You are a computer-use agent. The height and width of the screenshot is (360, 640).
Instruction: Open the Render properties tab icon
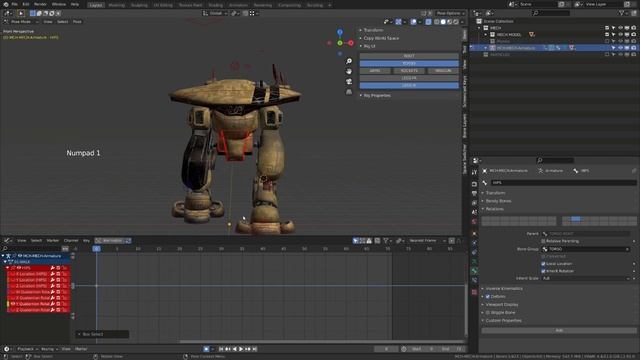[x=474, y=184]
